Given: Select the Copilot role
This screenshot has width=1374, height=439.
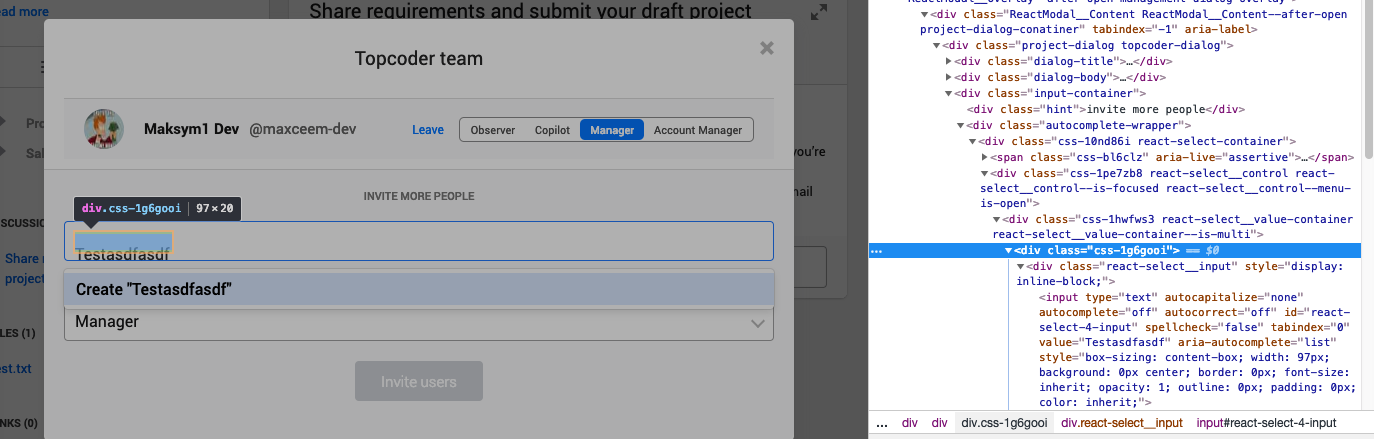Looking at the screenshot, I should click(x=552, y=130).
